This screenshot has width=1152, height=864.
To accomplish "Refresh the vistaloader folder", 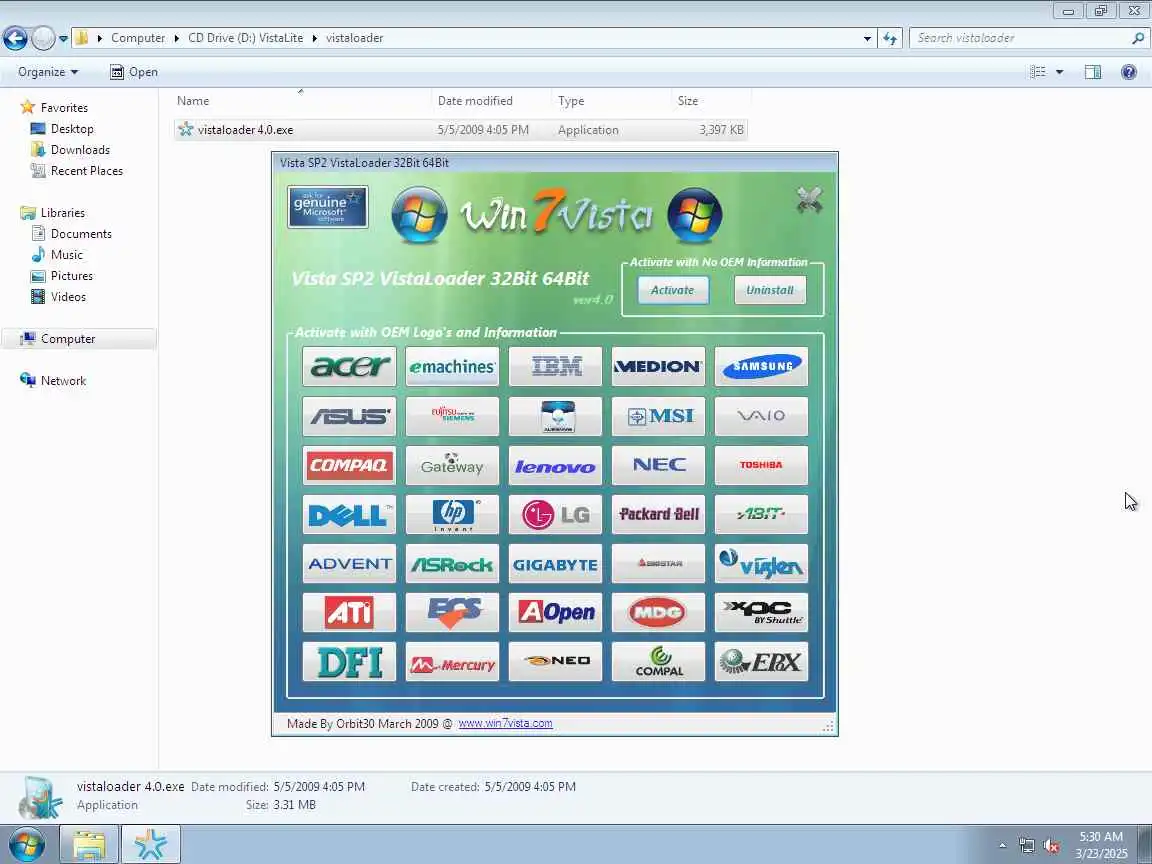I will click(x=890, y=38).
